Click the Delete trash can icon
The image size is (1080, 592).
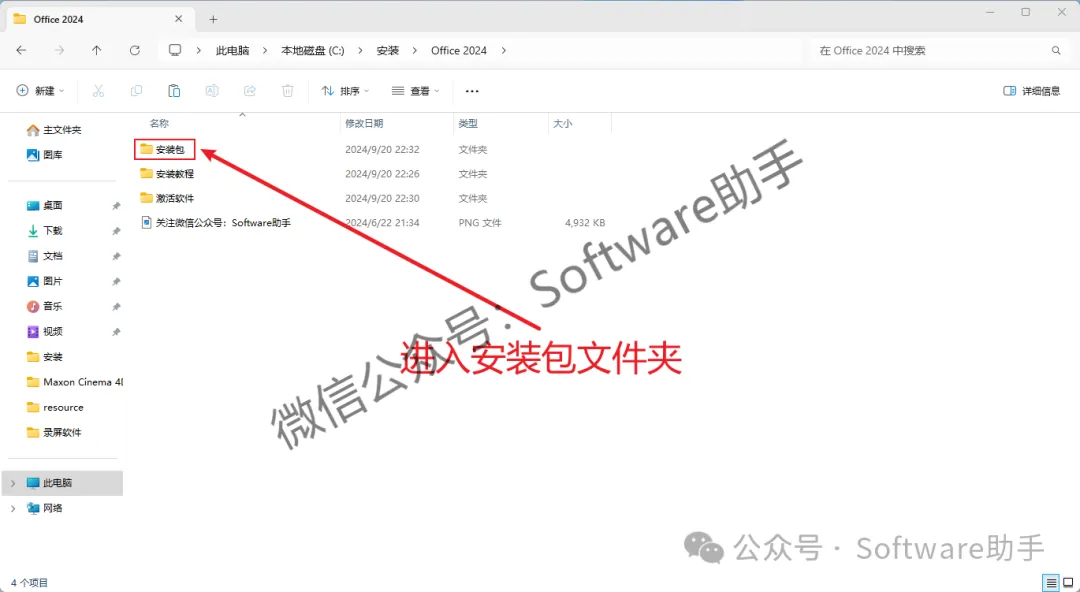[288, 91]
